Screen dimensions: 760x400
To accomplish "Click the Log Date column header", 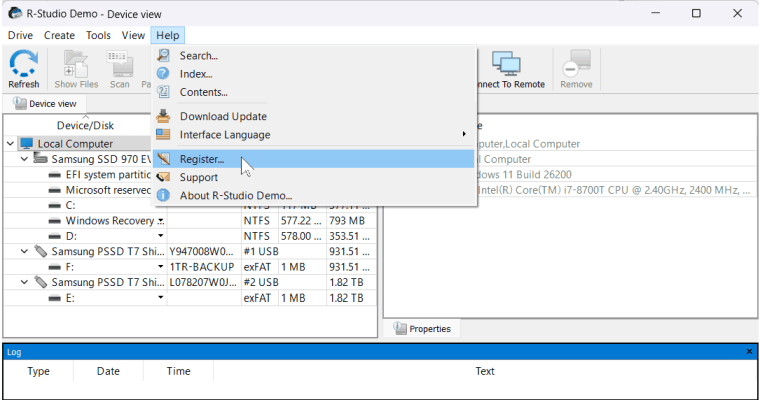I will coord(108,371).
